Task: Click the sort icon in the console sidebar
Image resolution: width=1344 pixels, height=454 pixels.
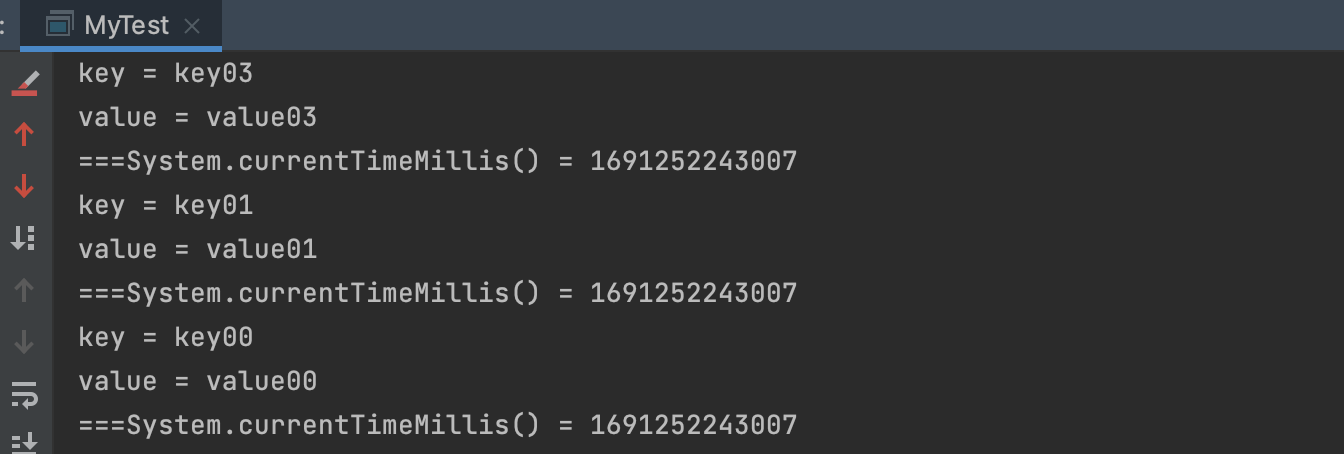Action: tap(24, 237)
